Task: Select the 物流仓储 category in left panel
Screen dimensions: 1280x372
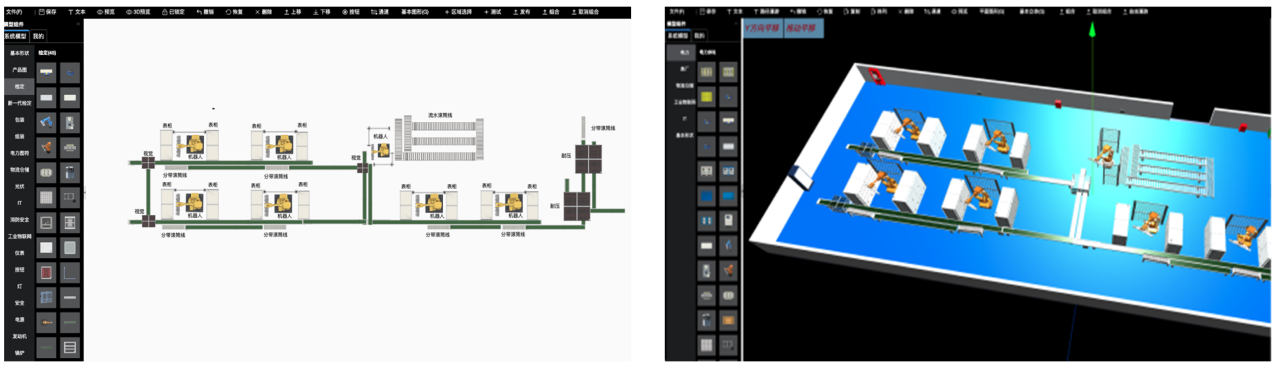Action: tap(19, 169)
